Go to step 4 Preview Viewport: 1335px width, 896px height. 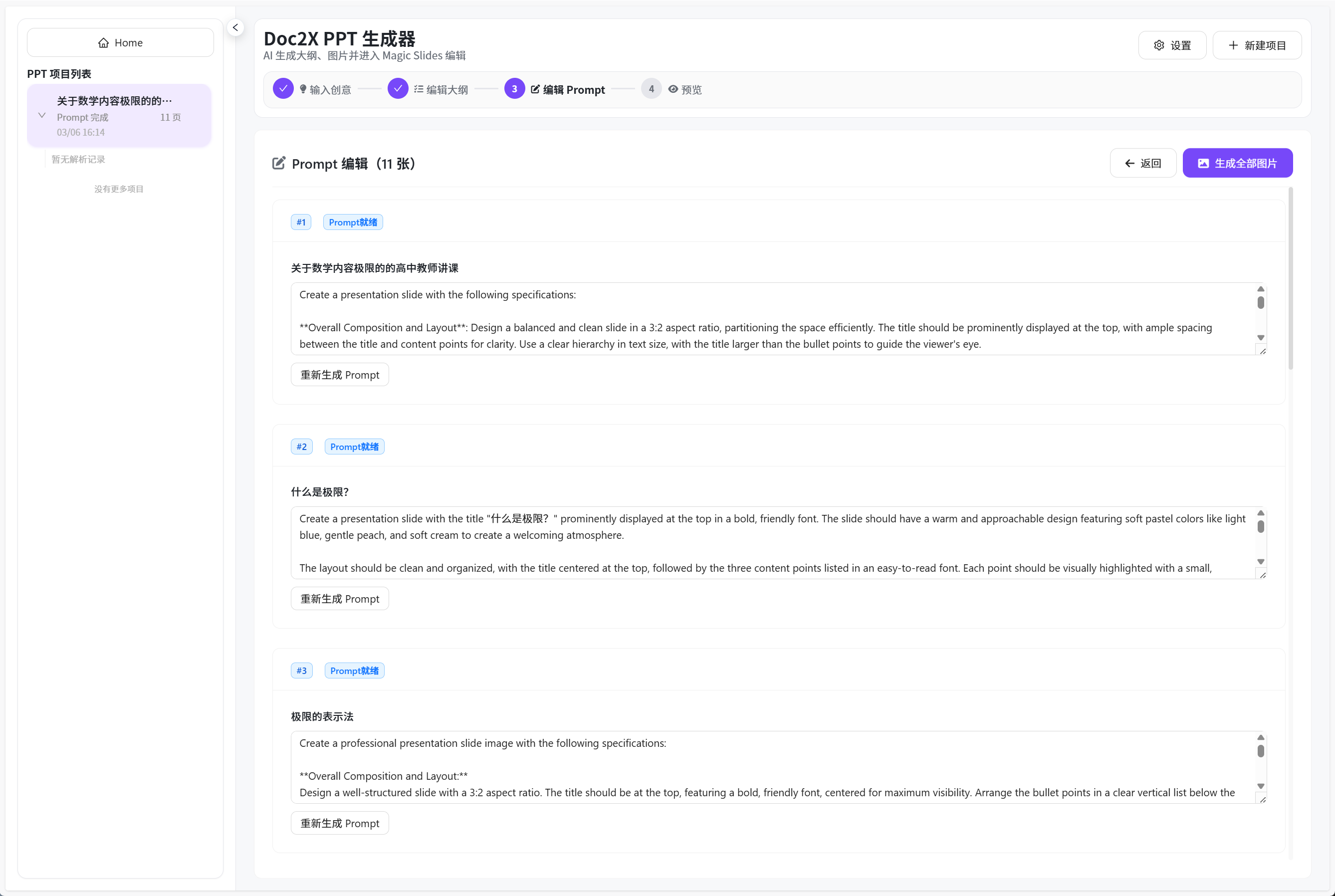(651, 89)
